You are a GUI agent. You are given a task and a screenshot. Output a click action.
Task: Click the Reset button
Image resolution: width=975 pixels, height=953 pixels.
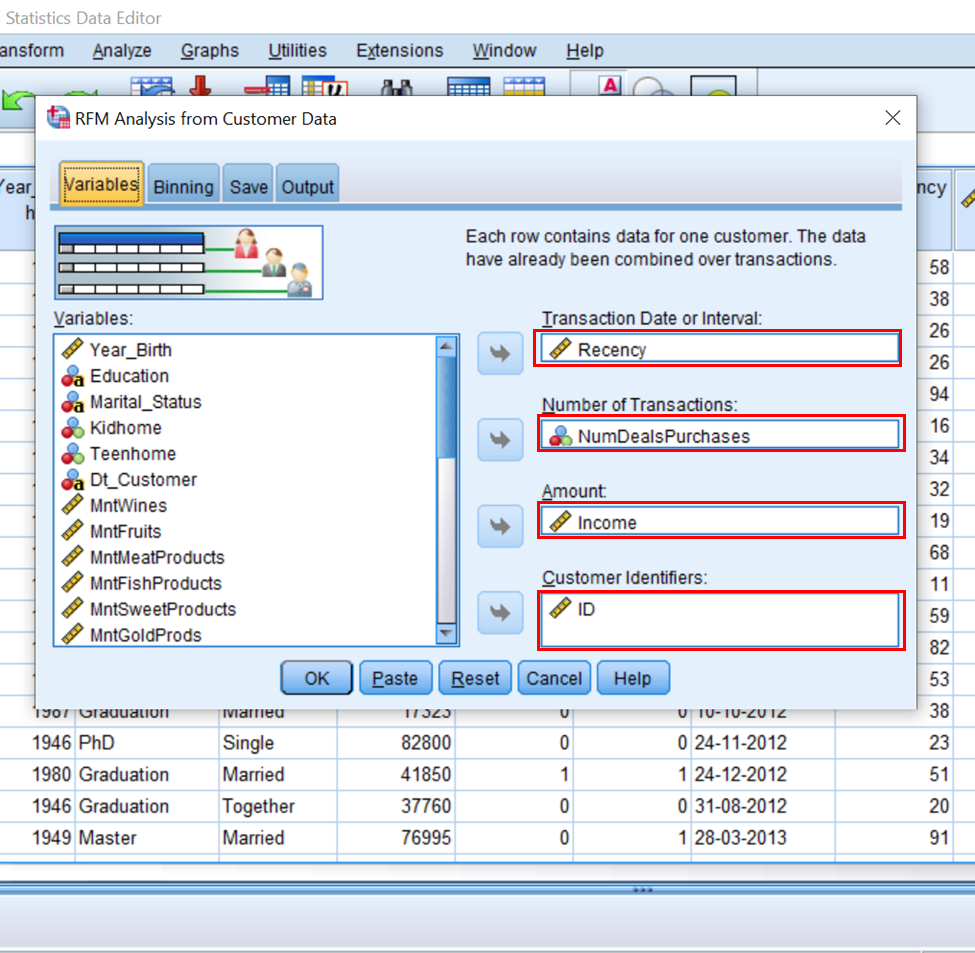(475, 679)
